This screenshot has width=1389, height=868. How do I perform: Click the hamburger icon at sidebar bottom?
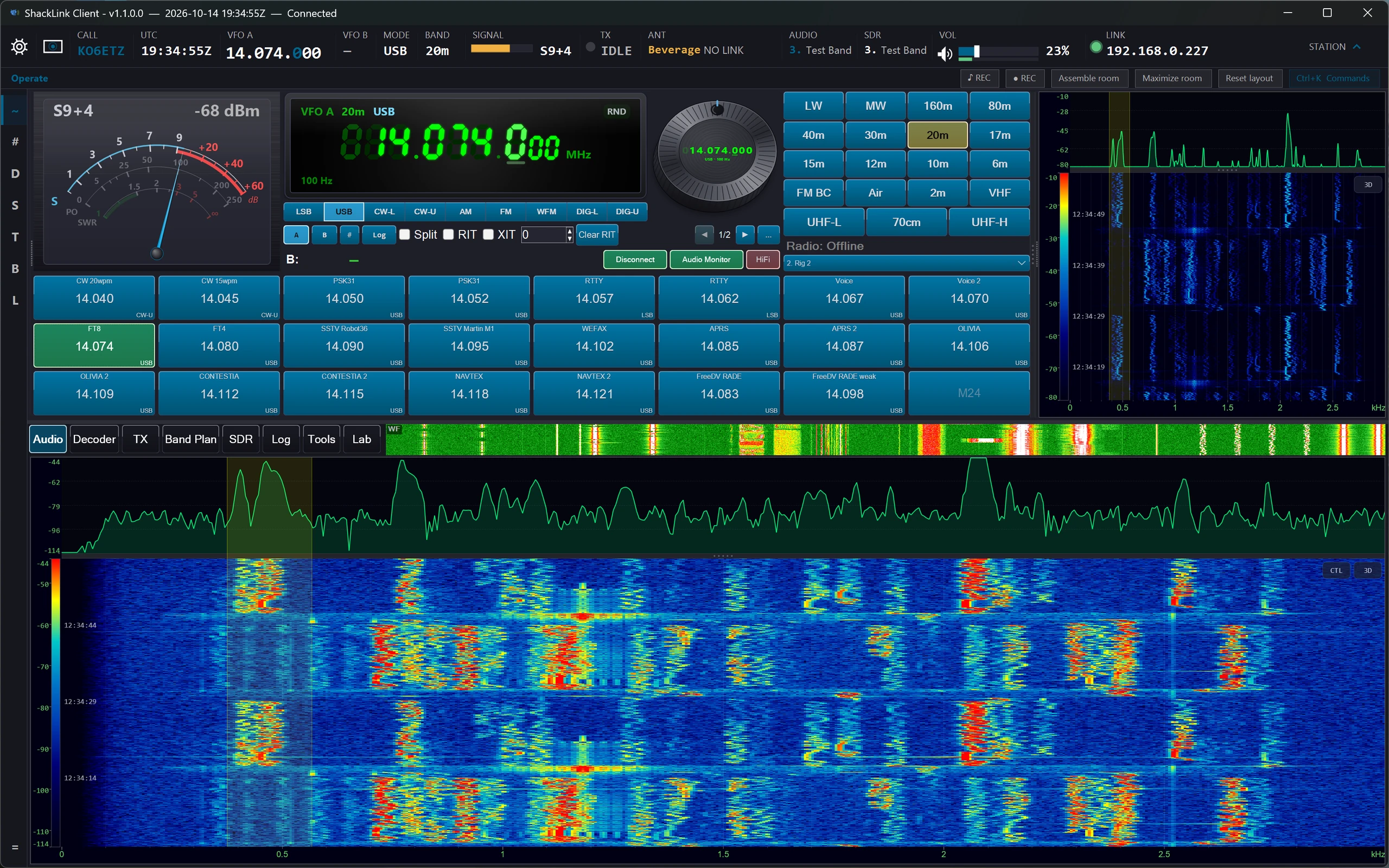[15, 847]
